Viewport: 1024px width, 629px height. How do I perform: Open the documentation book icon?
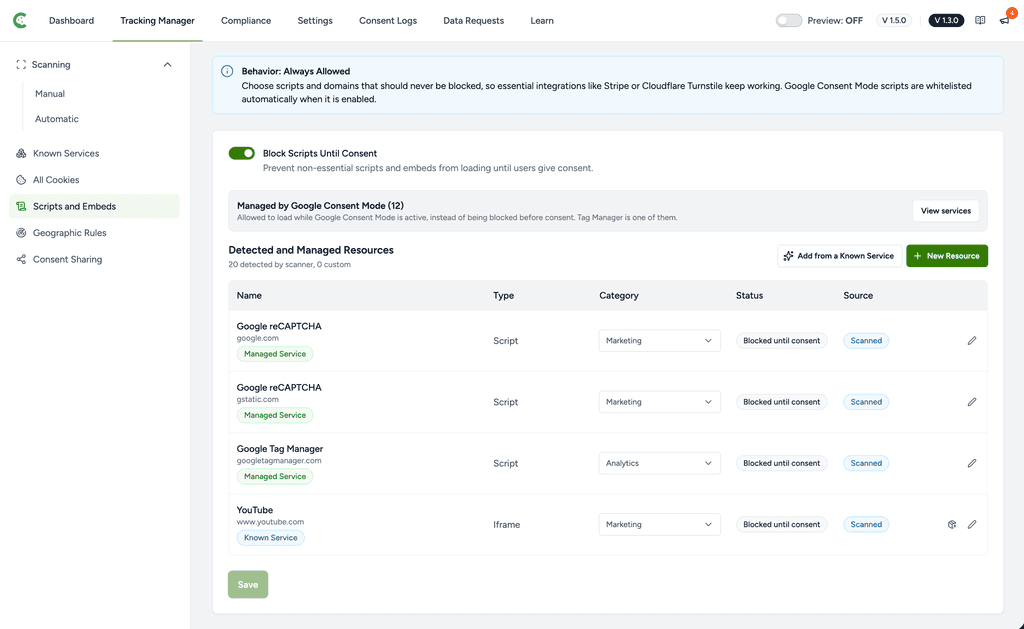980,20
